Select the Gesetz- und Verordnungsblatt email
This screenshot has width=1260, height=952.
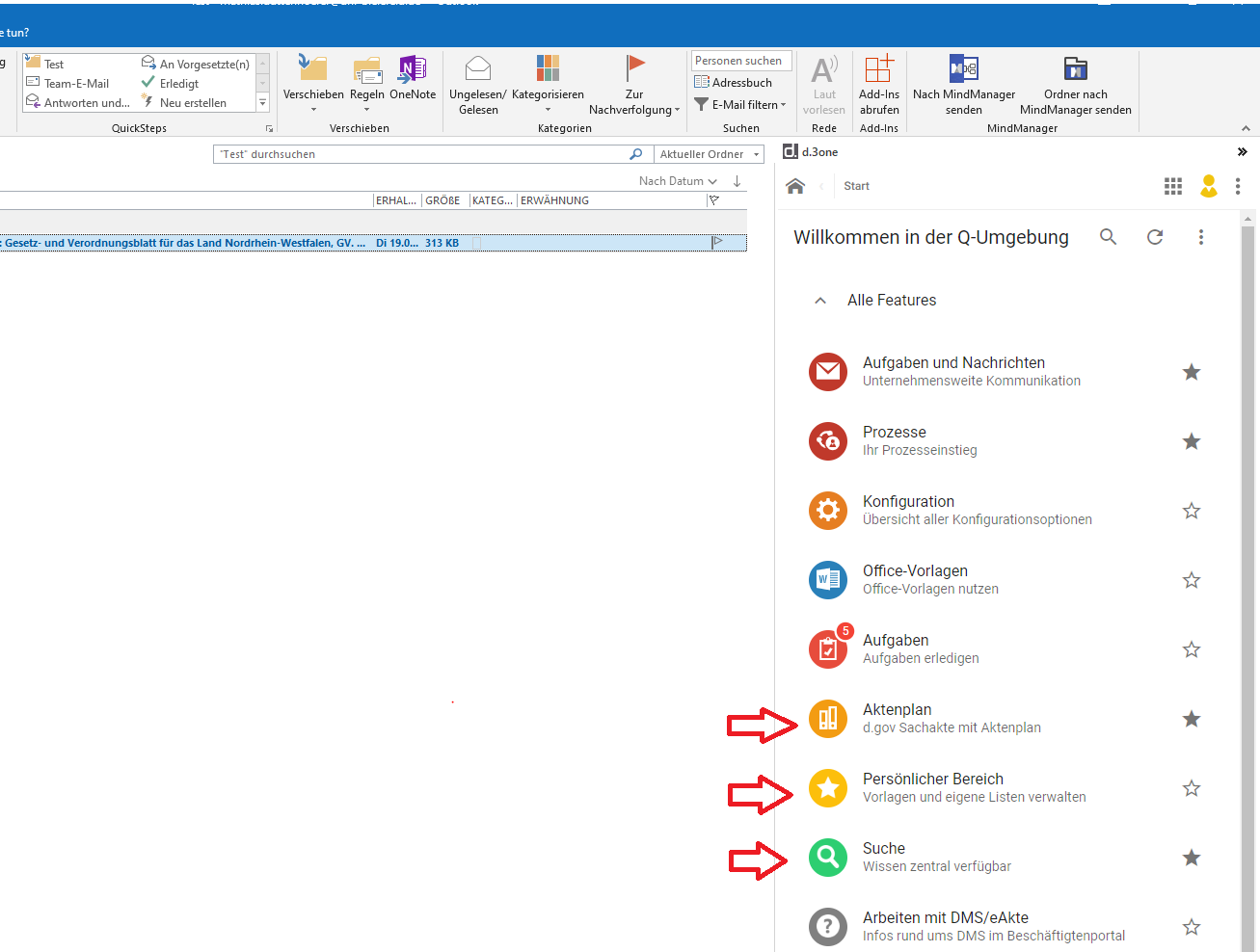click(373, 243)
